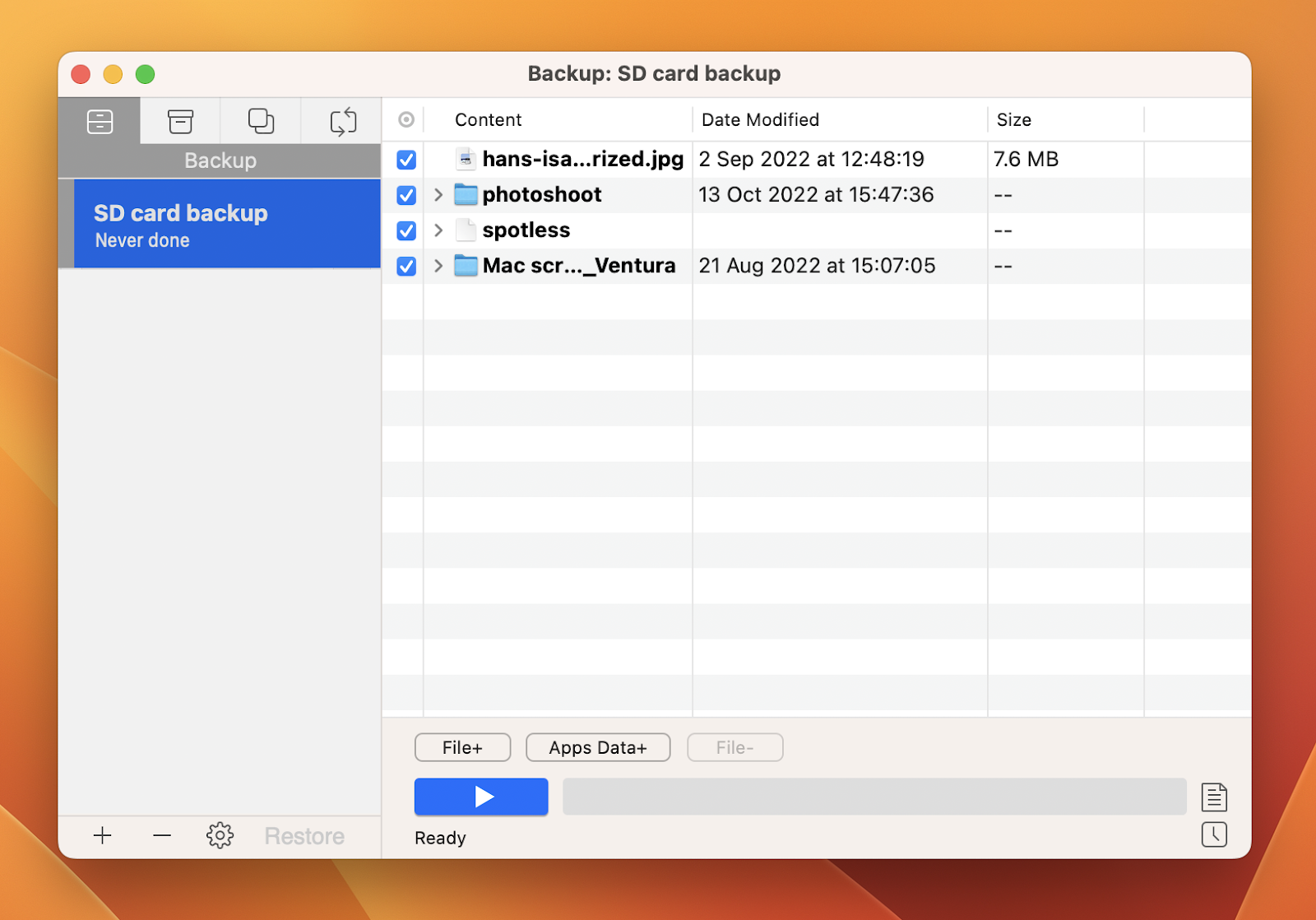Expand the spotless item
Viewport: 1316px width, 920px height.
438,230
